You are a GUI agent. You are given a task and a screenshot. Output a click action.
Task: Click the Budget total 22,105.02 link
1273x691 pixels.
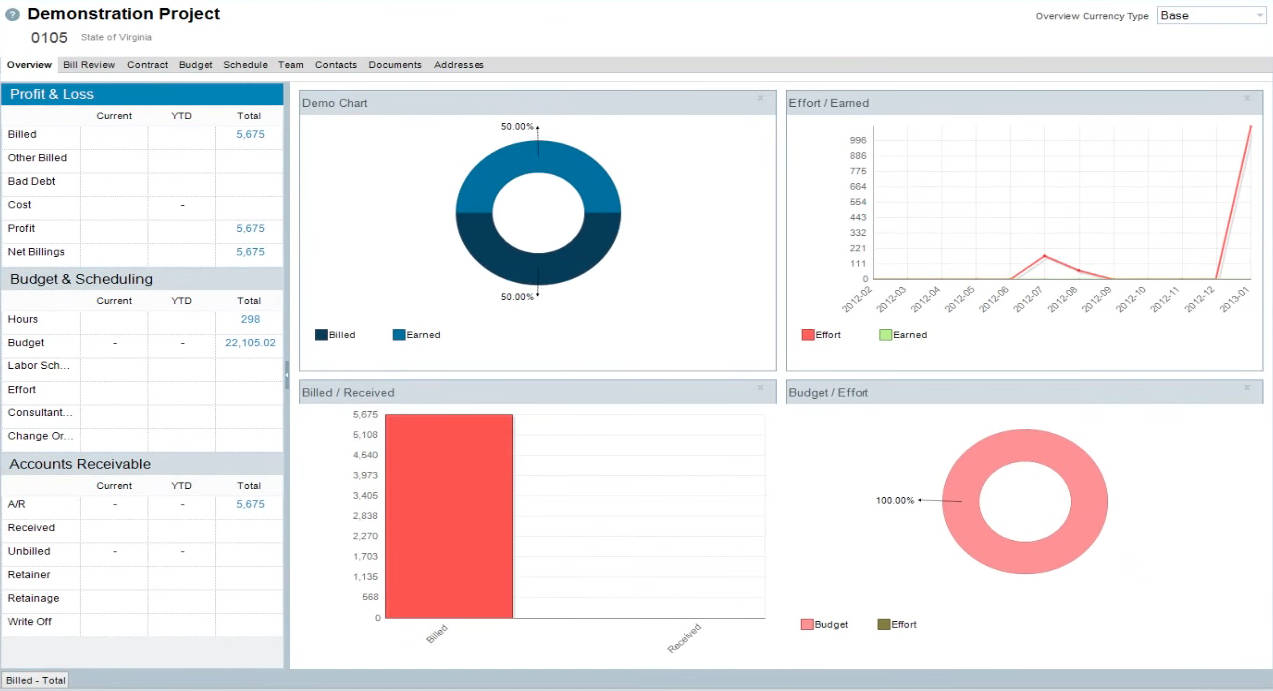(250, 343)
